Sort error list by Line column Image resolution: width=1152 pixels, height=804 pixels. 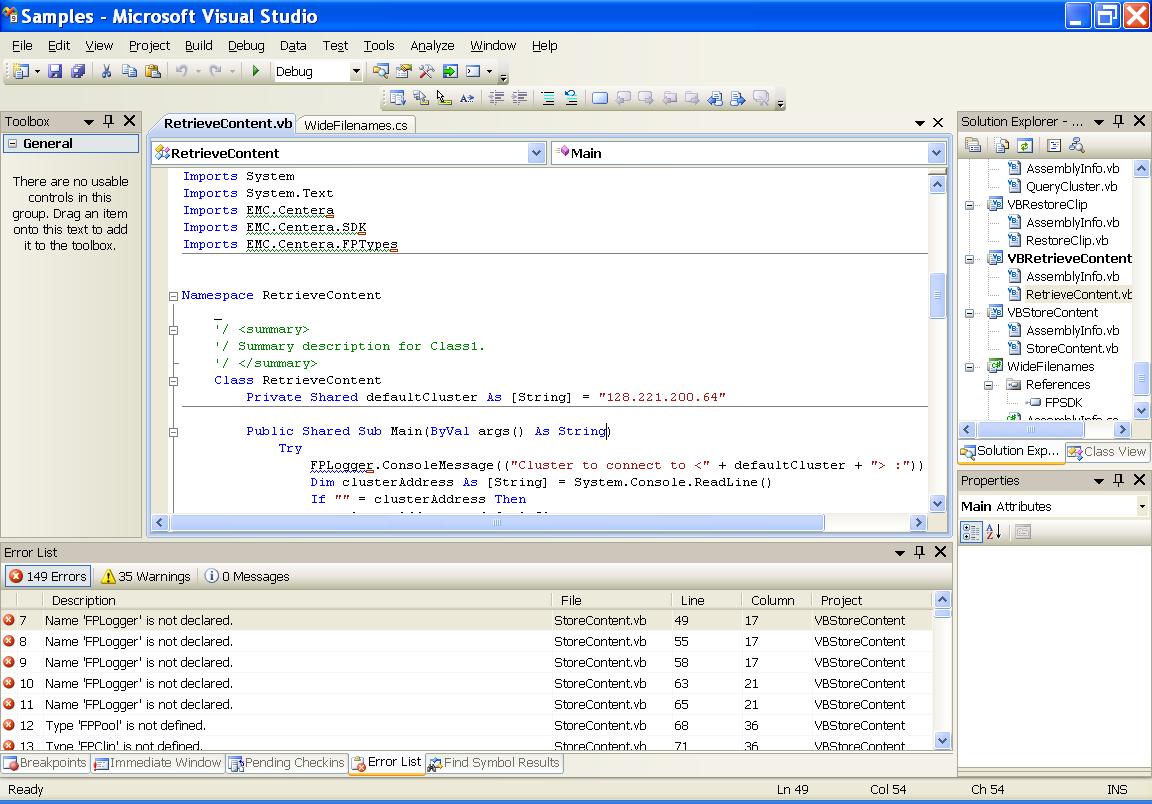[705, 600]
